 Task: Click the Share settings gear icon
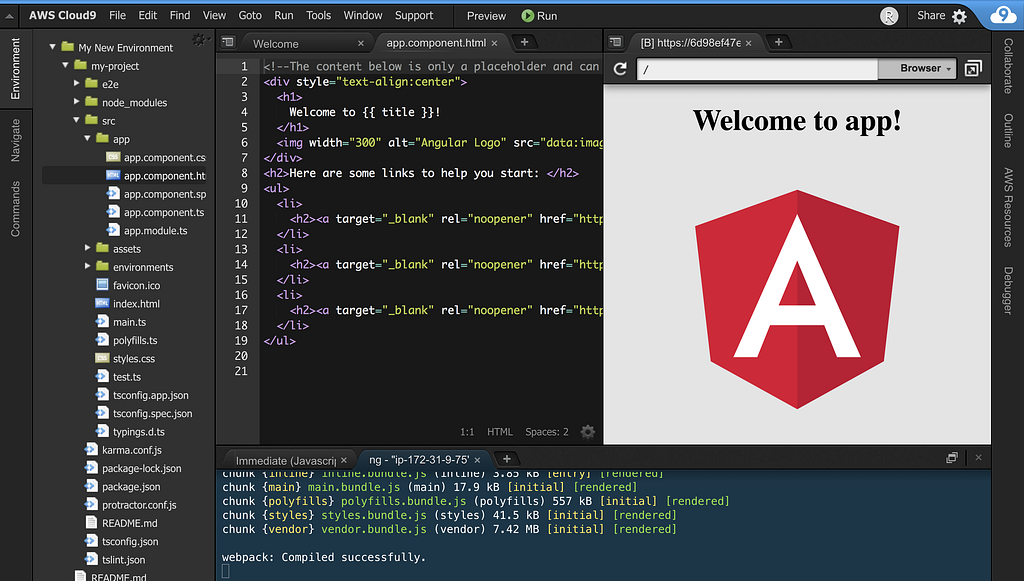coord(959,16)
